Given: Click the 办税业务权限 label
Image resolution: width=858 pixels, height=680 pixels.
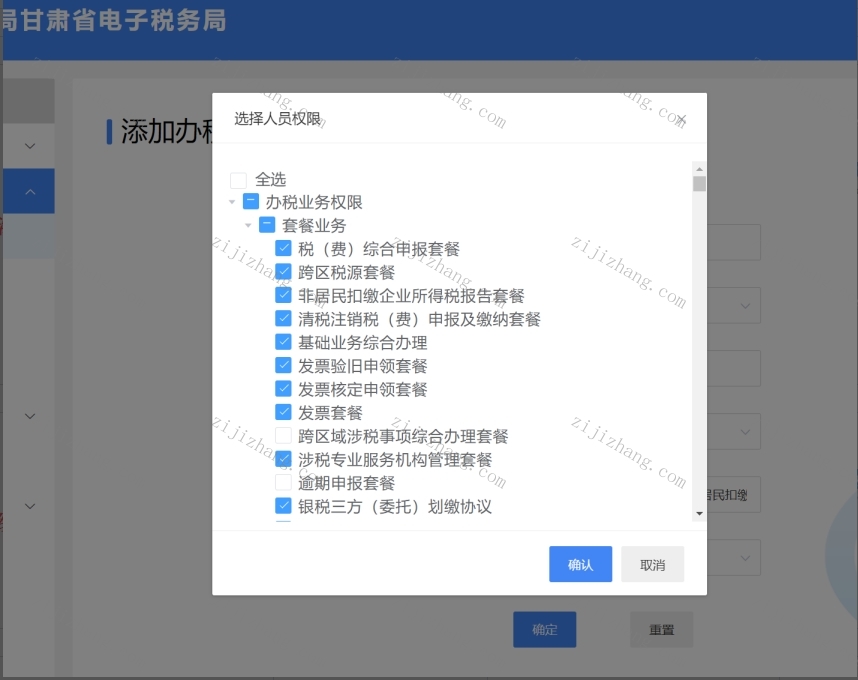Looking at the screenshot, I should (314, 202).
